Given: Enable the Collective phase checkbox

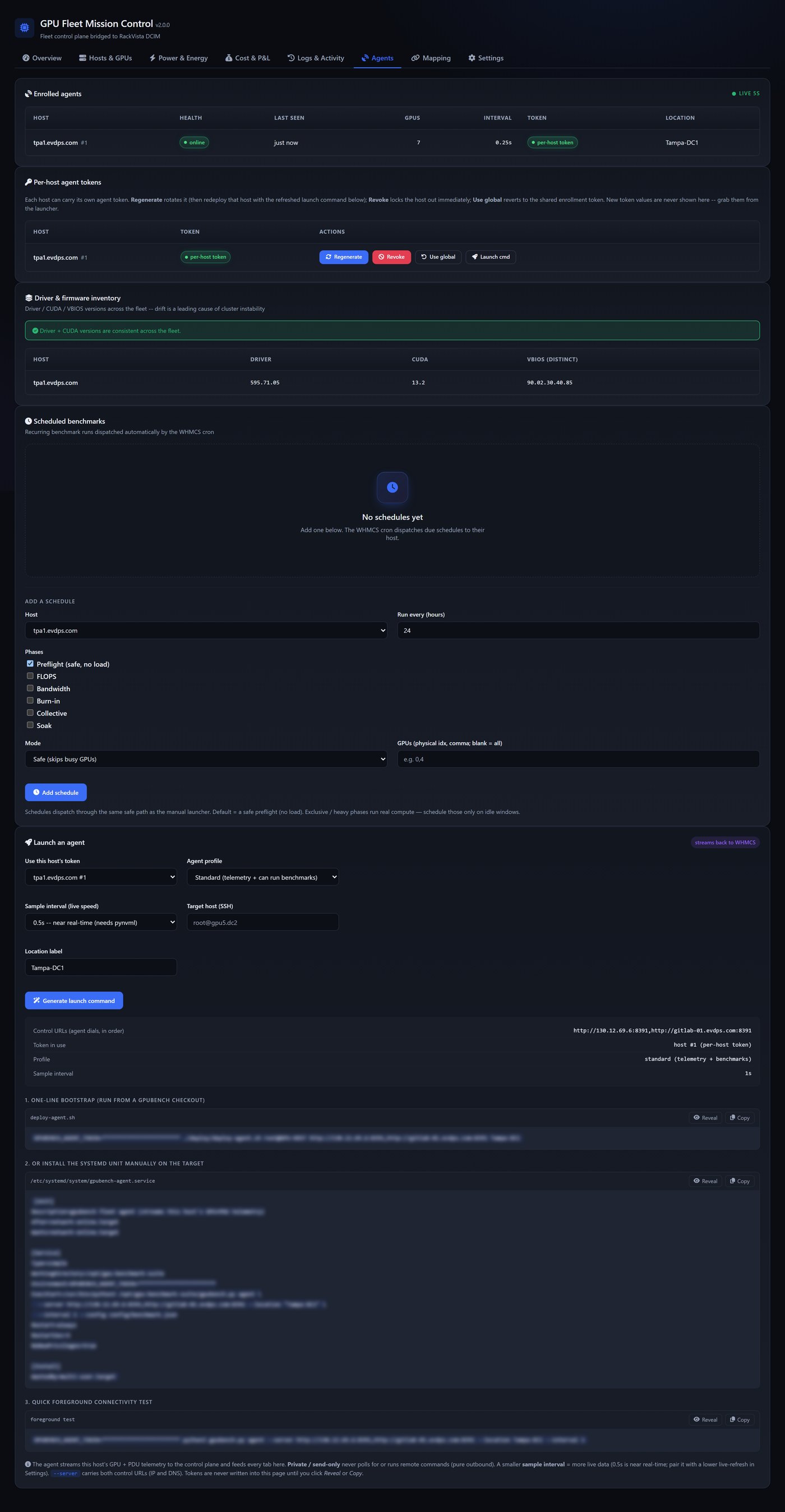Looking at the screenshot, I should (x=30, y=713).
